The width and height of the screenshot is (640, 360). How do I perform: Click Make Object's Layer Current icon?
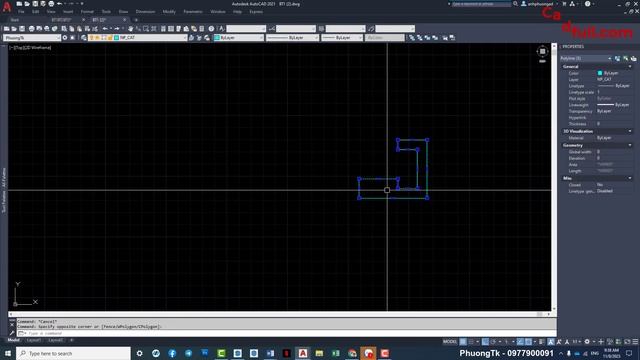[x=191, y=38]
